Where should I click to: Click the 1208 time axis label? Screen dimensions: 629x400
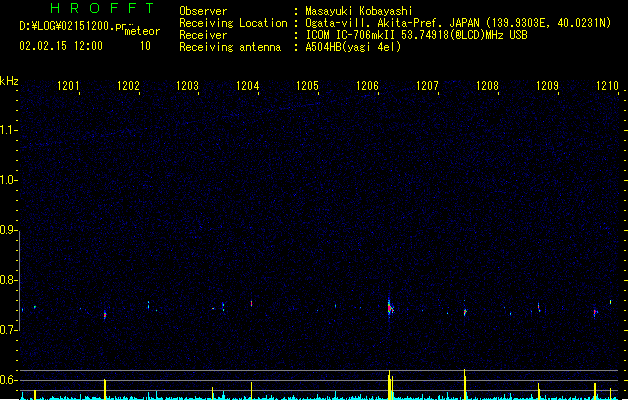[x=487, y=86]
